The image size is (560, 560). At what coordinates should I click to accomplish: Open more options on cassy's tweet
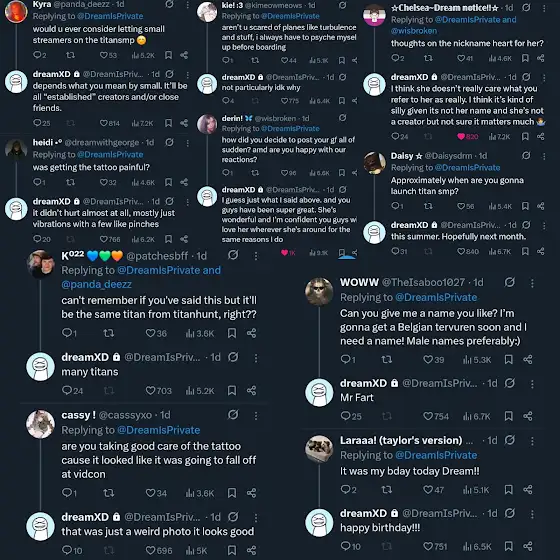(x=256, y=415)
